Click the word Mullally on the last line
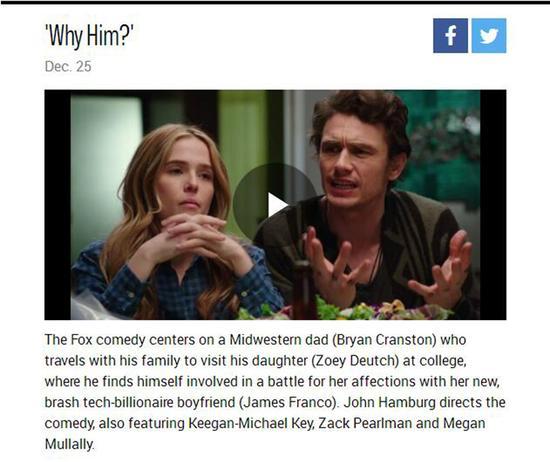This screenshot has width=550, height=462. point(69,444)
